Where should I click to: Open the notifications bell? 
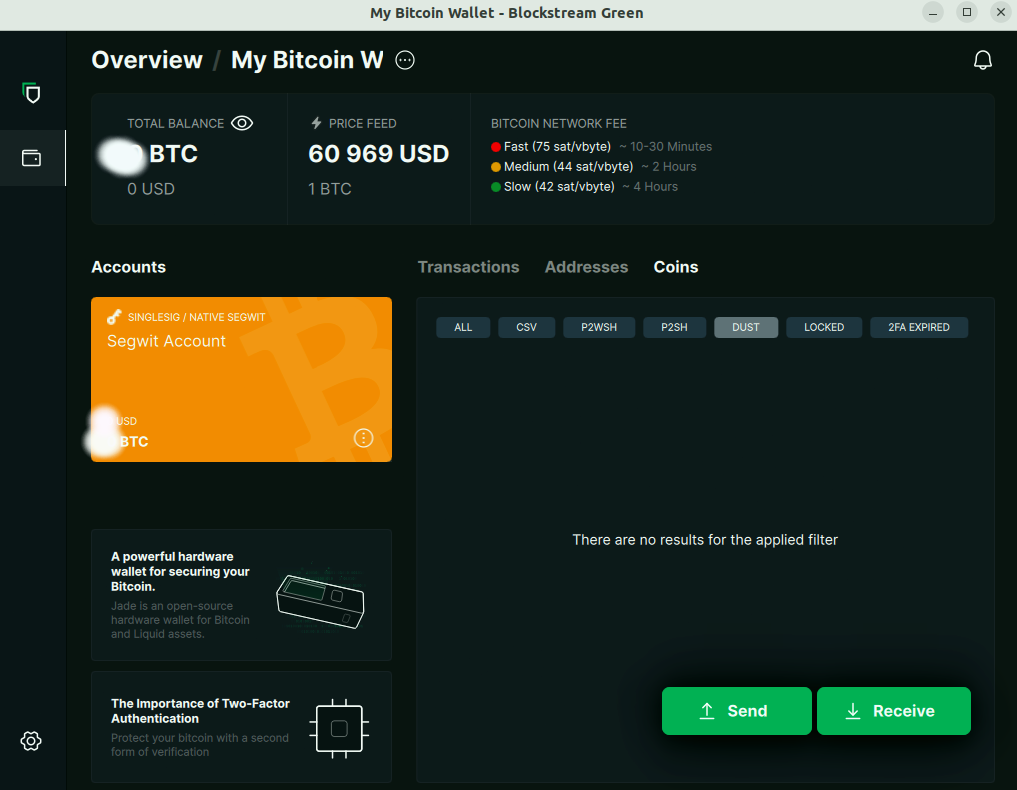point(983,60)
